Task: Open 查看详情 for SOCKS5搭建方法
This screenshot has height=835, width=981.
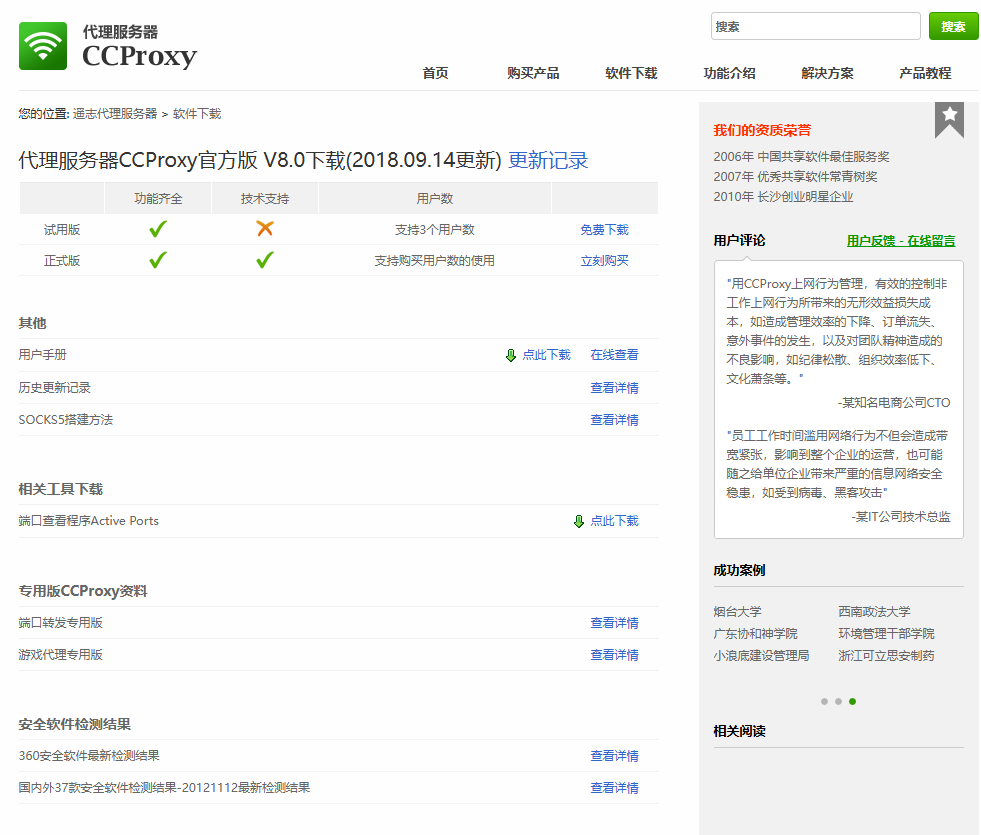Action: [614, 420]
